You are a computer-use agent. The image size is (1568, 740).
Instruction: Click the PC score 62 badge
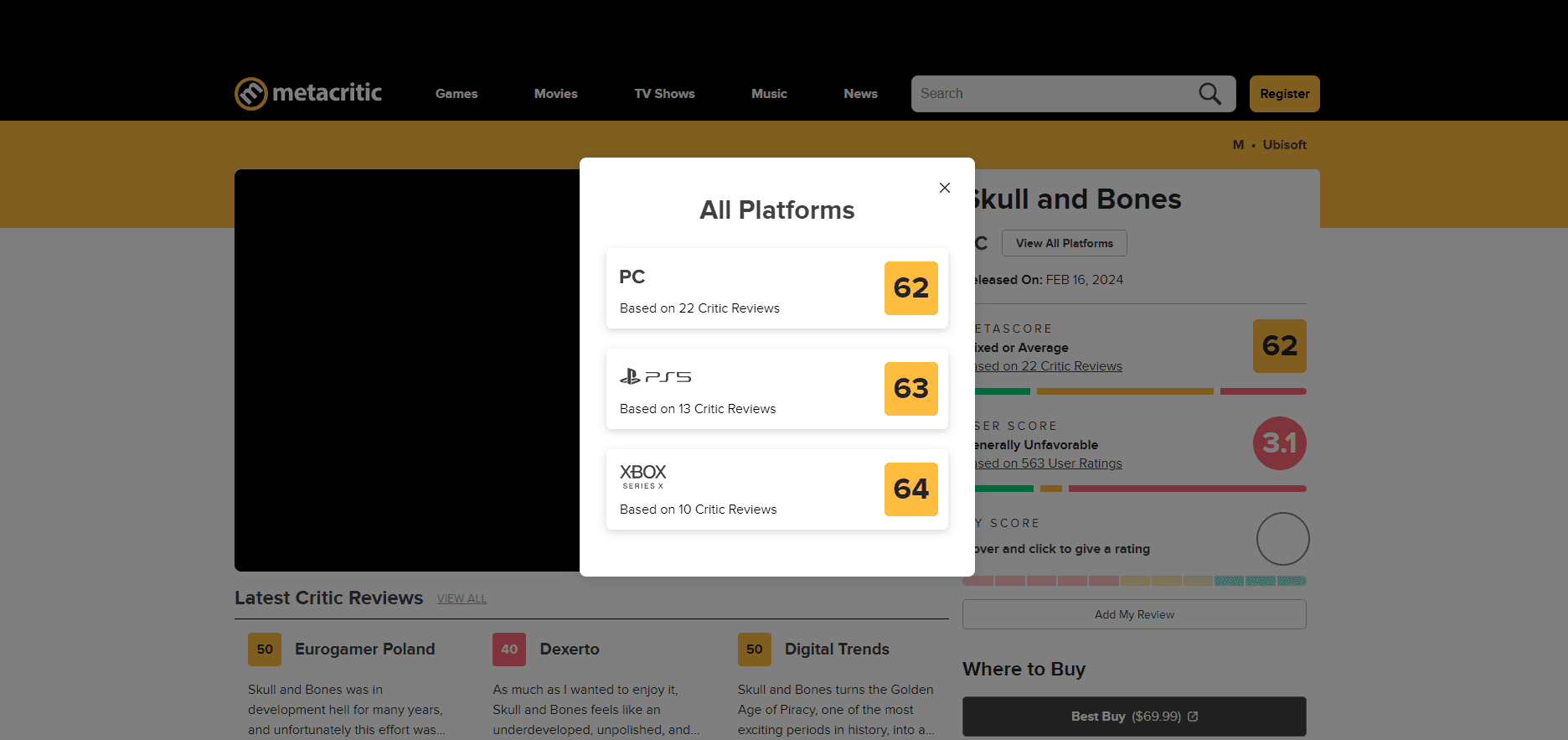tap(910, 288)
